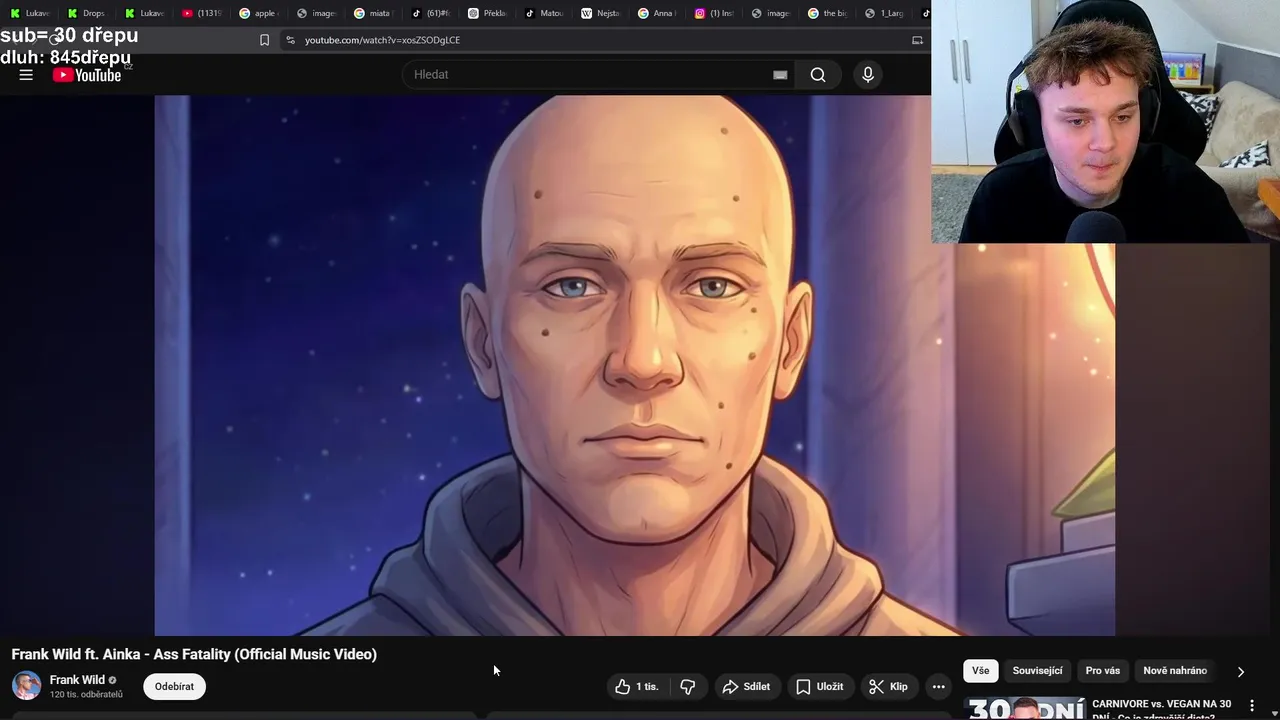This screenshot has height=720, width=1280.
Task: Dislike the video with thumbs-down
Action: (687, 687)
